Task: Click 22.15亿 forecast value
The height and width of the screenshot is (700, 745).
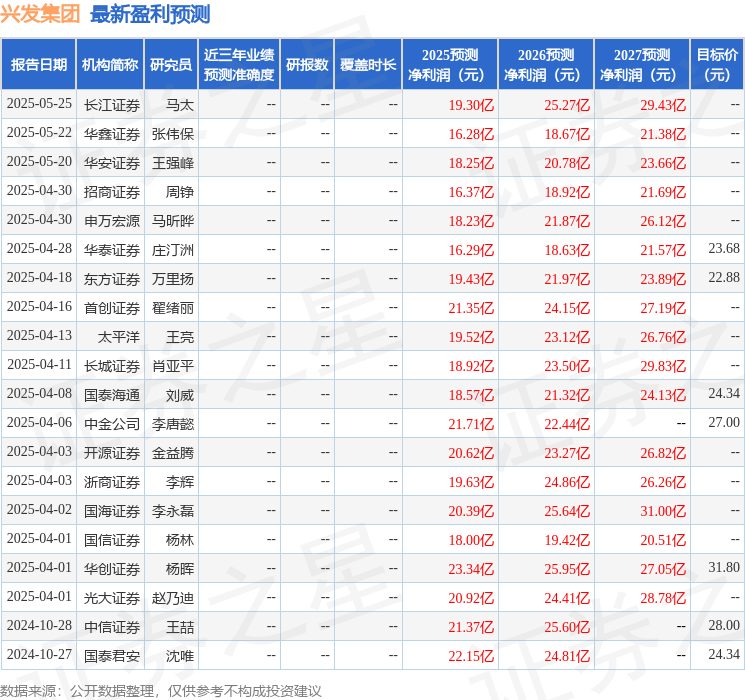Action: coord(471,656)
